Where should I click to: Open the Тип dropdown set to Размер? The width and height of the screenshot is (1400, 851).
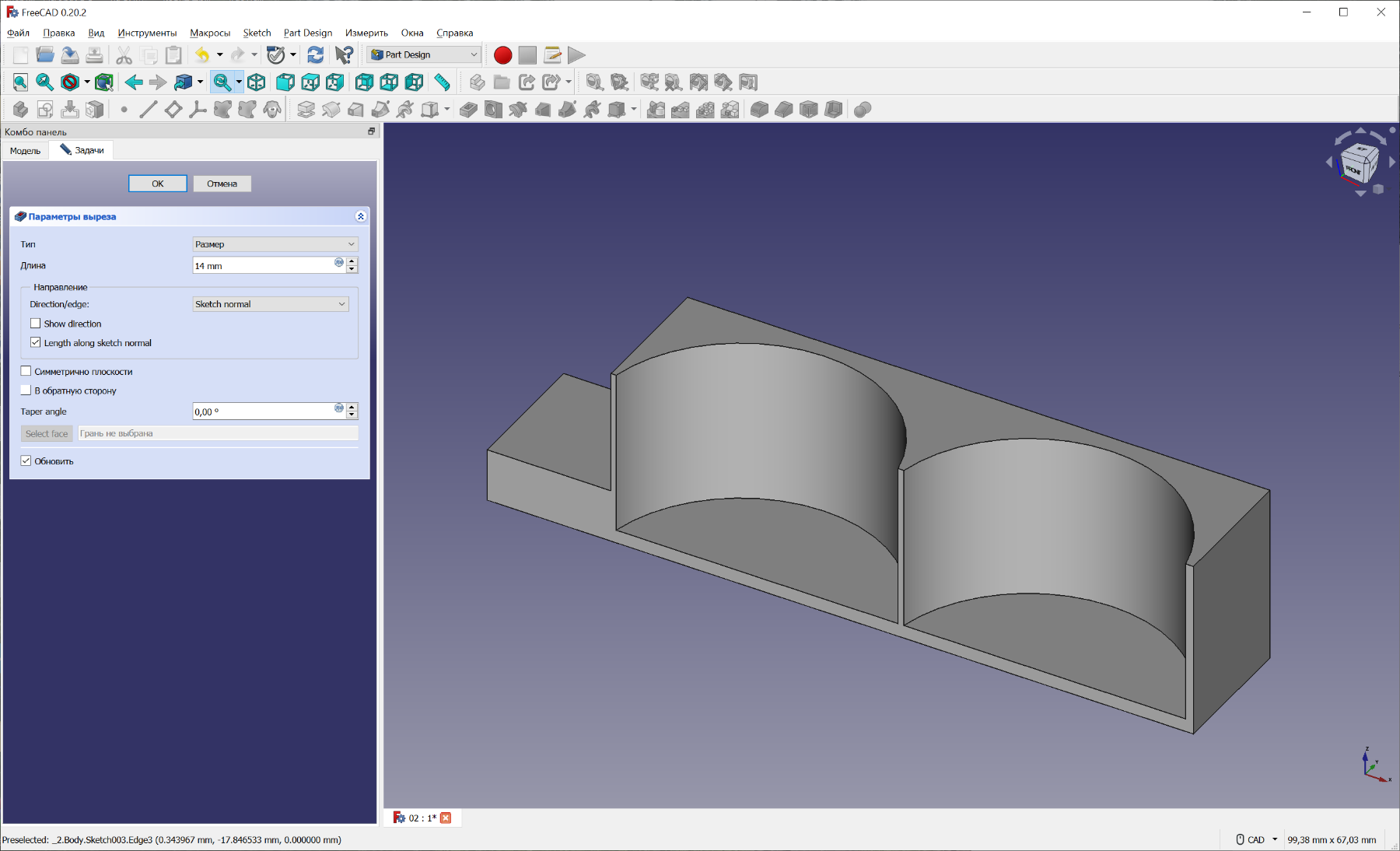[x=275, y=244]
